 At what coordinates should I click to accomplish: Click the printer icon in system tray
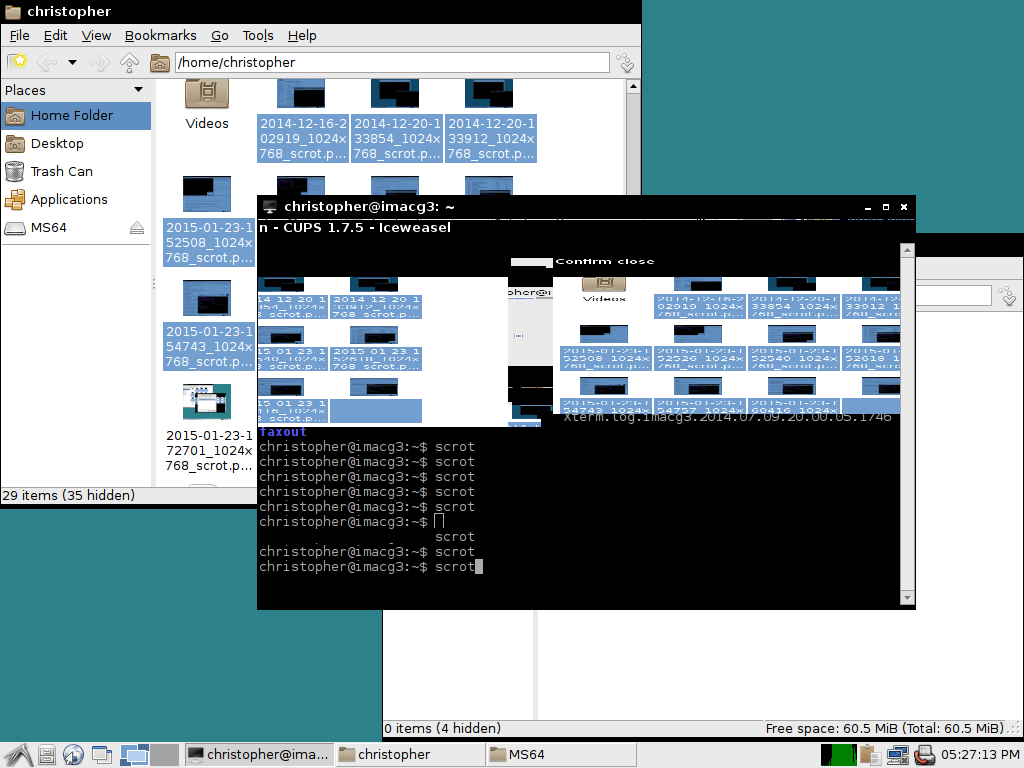925,754
